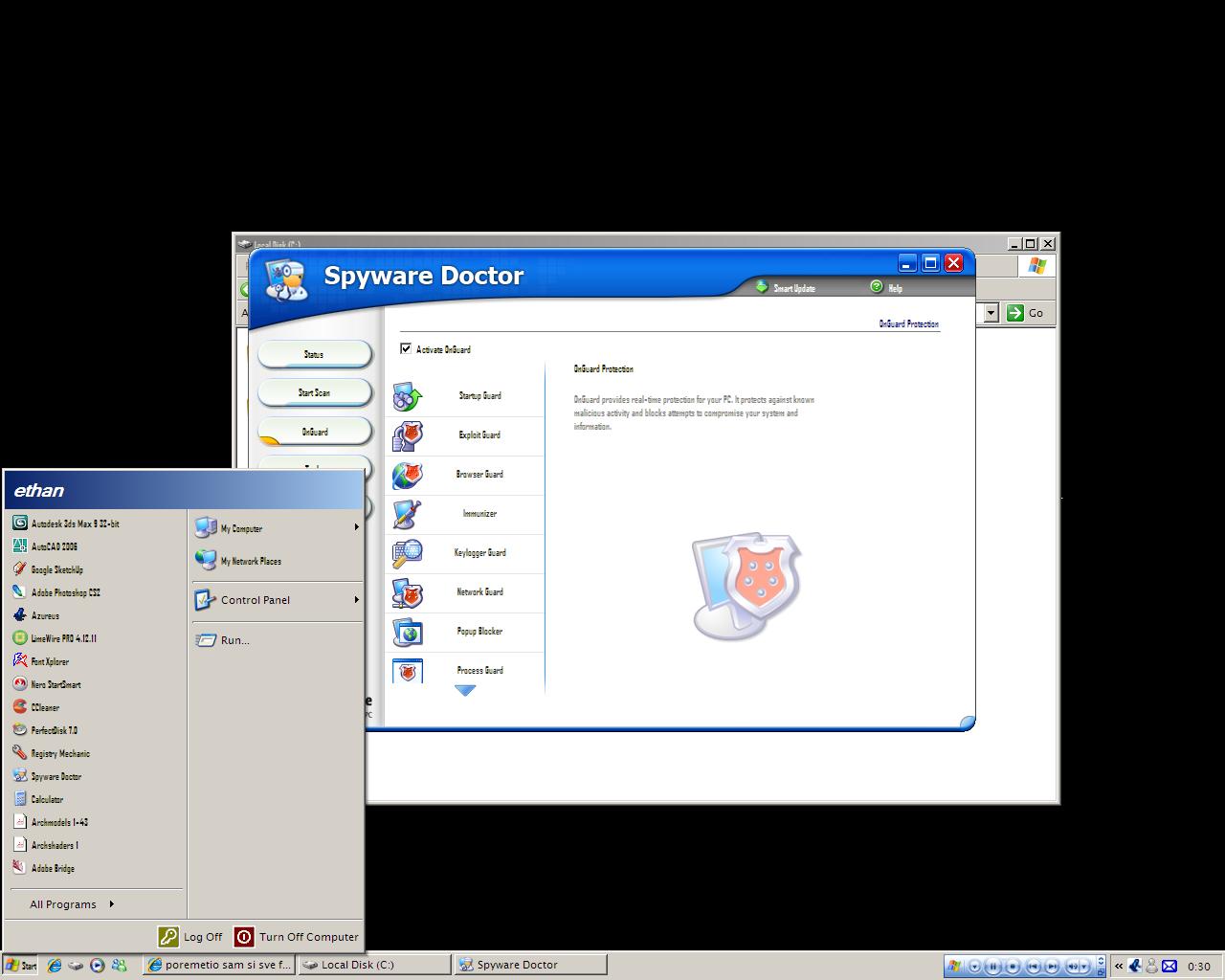Click Internet Explorer quick launch icon

tap(55, 966)
